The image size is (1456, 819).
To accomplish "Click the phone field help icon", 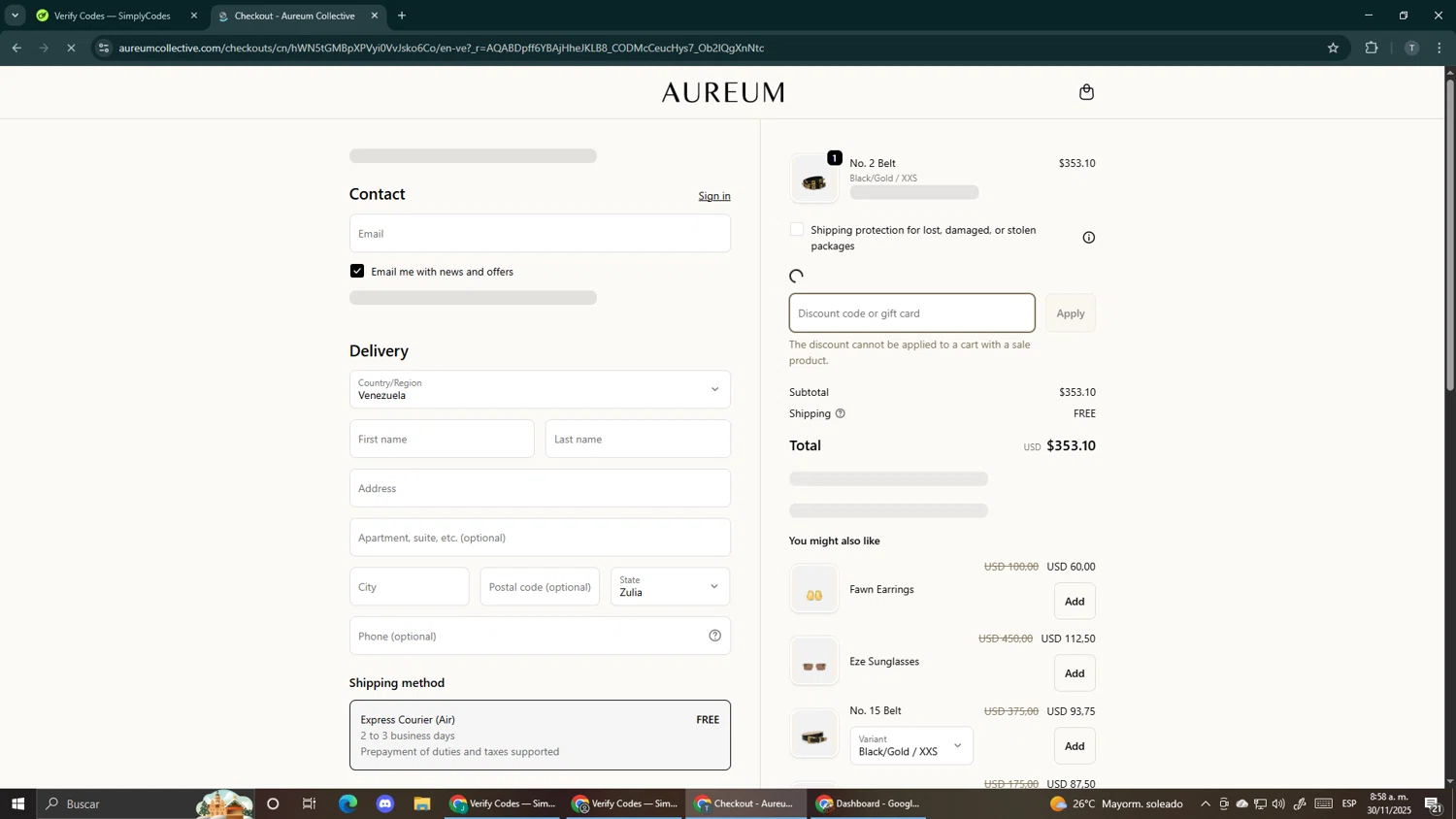I will (x=714, y=636).
